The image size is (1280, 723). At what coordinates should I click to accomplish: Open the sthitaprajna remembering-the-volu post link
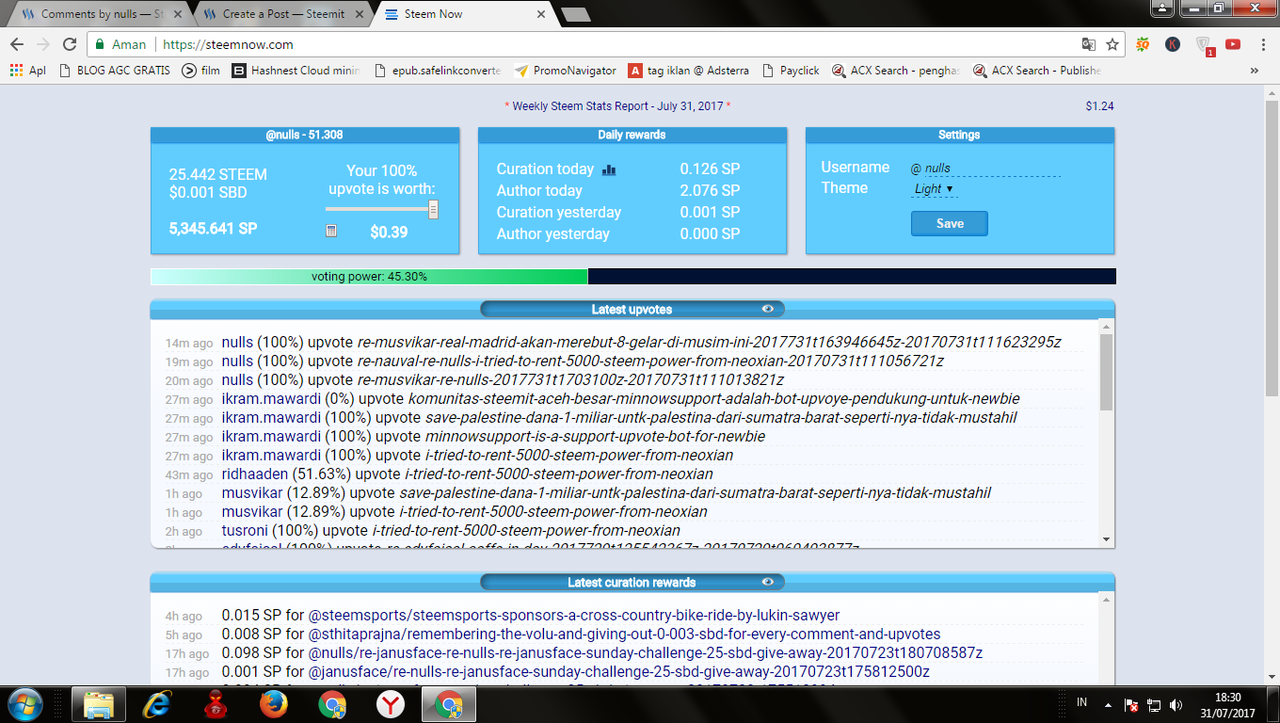pos(624,634)
